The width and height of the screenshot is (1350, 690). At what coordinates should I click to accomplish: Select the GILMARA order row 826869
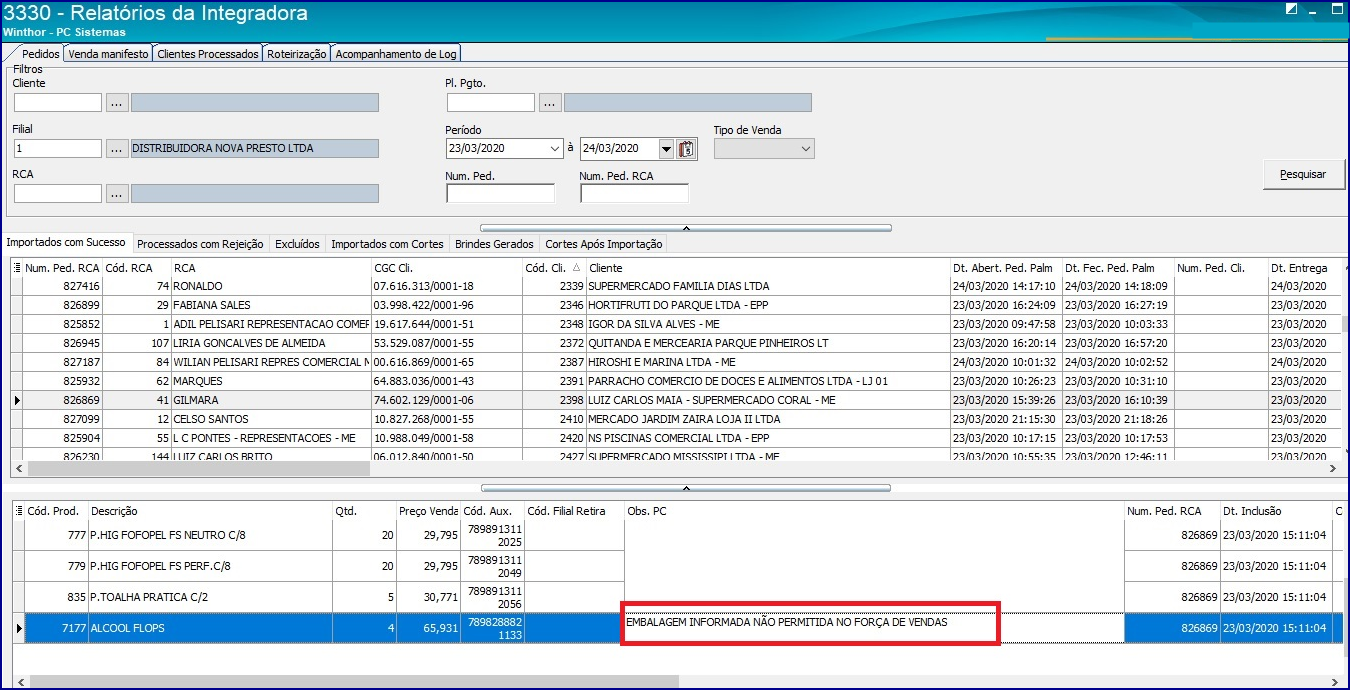pos(676,400)
